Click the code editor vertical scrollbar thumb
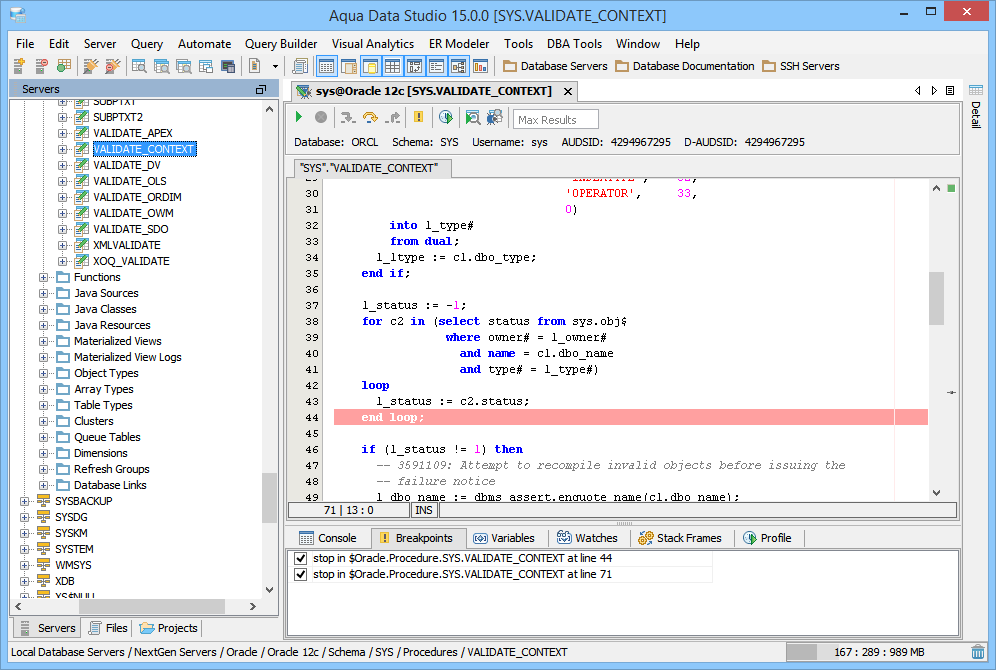 point(936,298)
